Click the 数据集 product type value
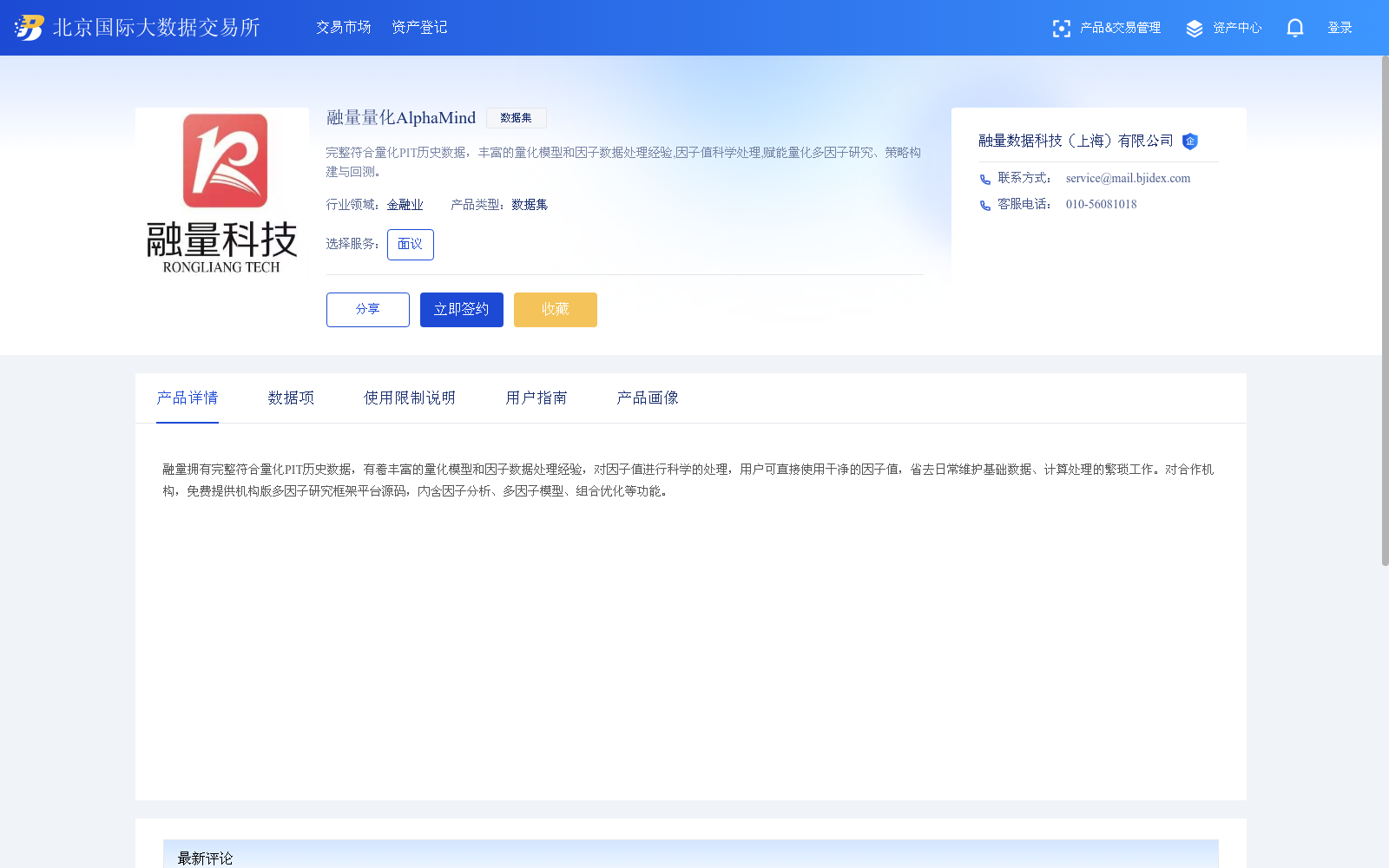This screenshot has width=1389, height=868. pyautogui.click(x=530, y=205)
